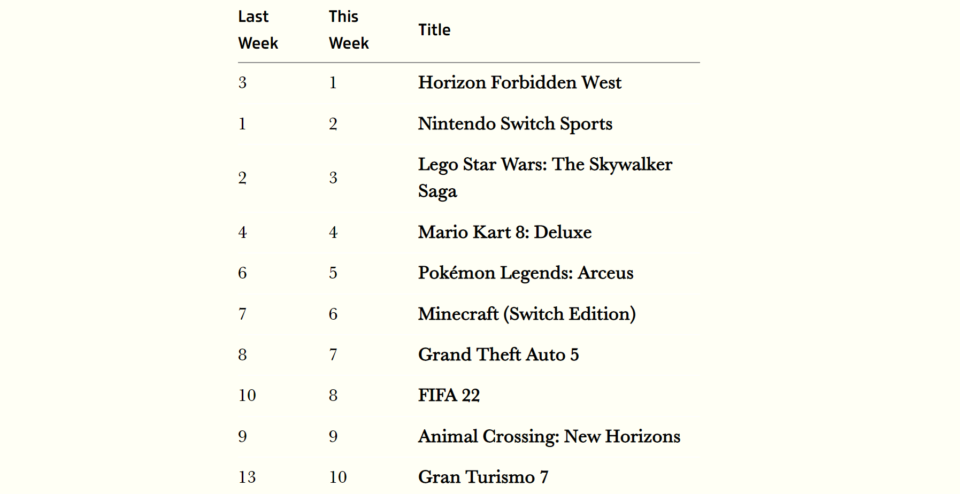
Task: Click the Gran Turismo 7 title
Action: [483, 477]
